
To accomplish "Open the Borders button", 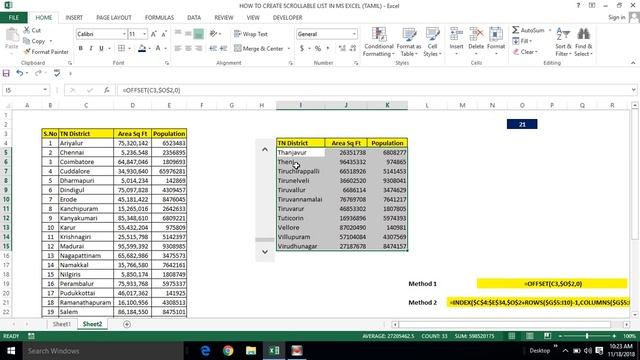I will 122,48.
